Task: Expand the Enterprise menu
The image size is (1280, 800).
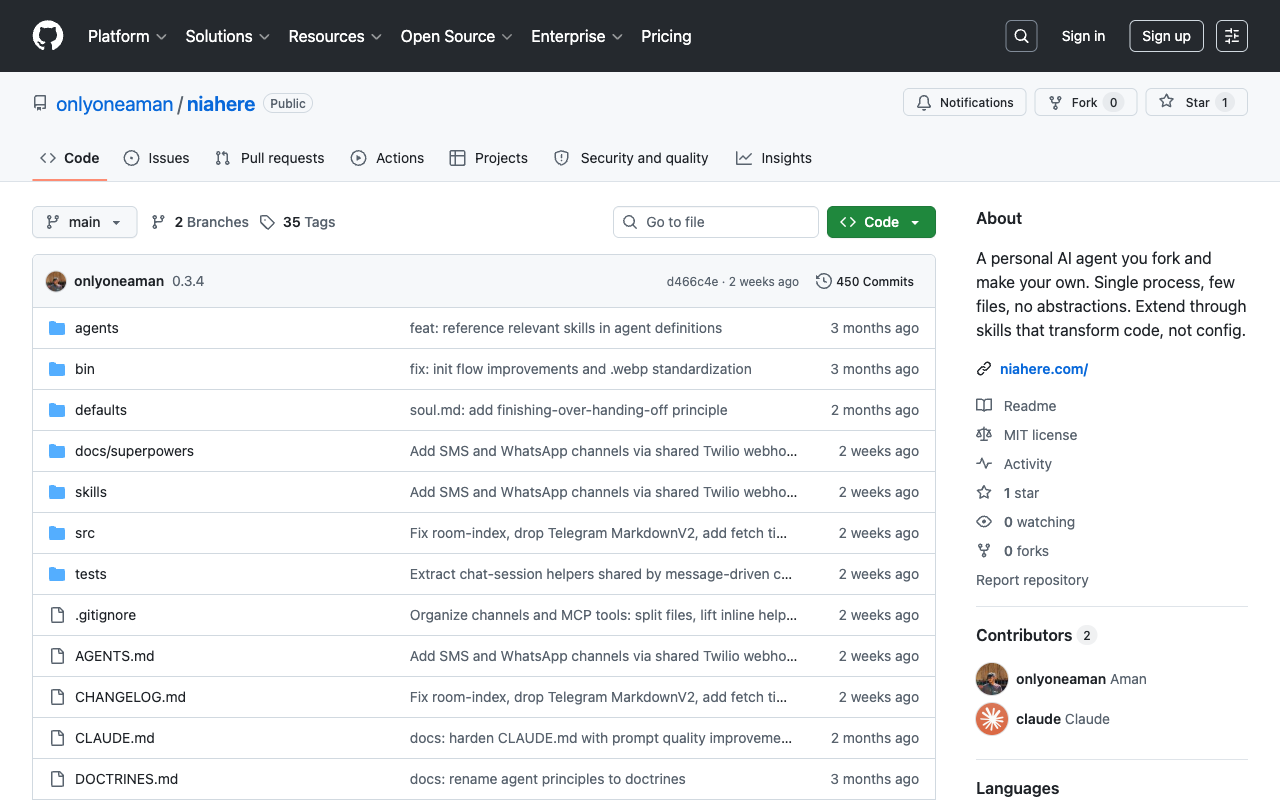Action: pos(577,36)
